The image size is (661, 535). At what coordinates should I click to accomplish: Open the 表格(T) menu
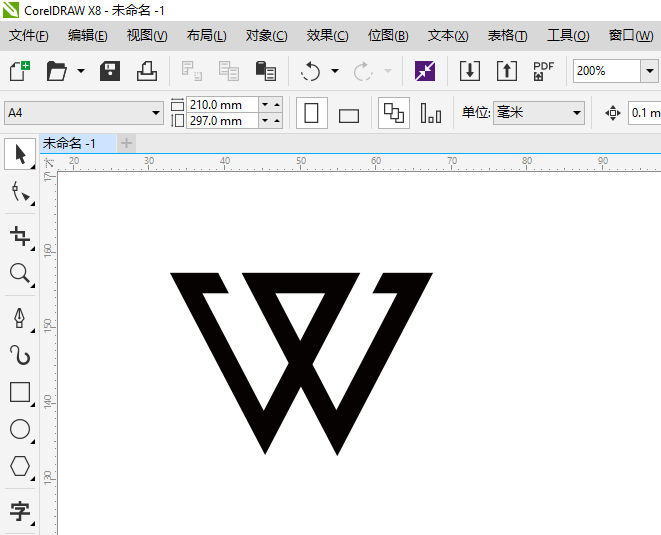(x=508, y=36)
